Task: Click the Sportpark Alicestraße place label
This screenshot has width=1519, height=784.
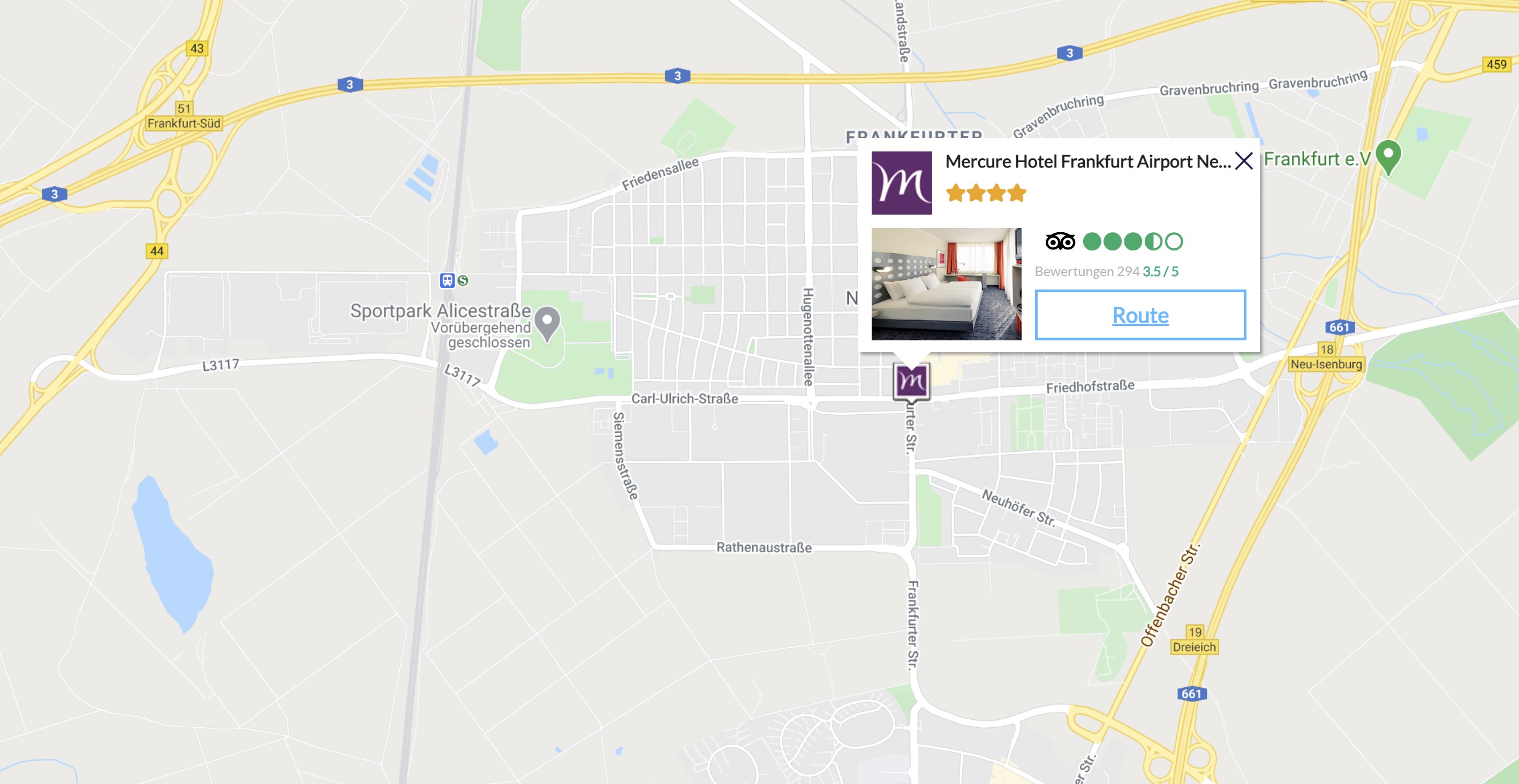Action: coord(441,310)
